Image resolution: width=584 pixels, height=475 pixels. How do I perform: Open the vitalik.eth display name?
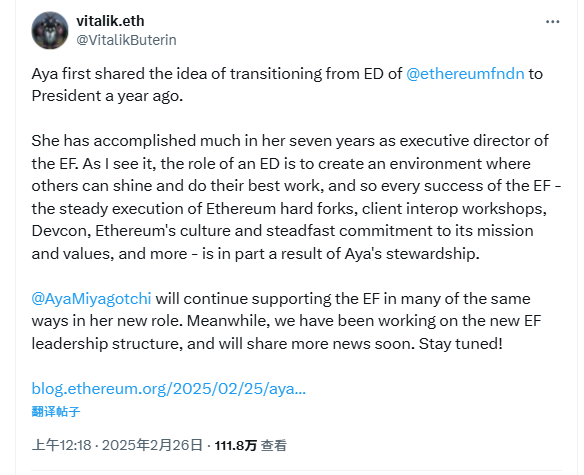(110, 21)
